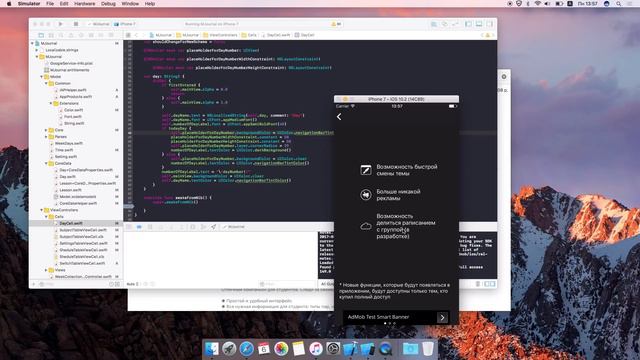Image resolution: width=640 pixels, height=360 pixels.
Task: Open Xcode from the Dock
Action: (x=350, y=349)
